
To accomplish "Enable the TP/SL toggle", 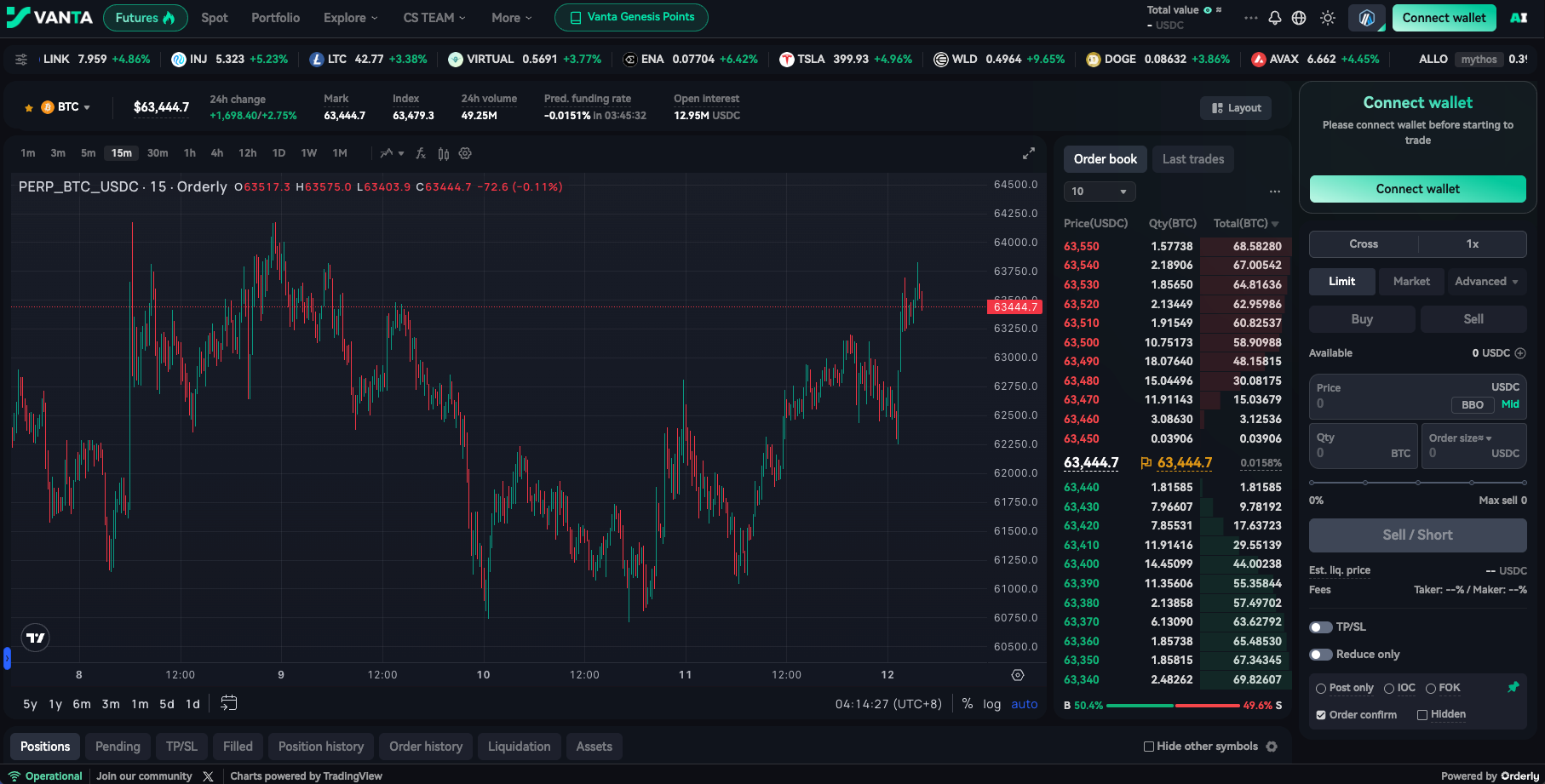I will [1321, 627].
